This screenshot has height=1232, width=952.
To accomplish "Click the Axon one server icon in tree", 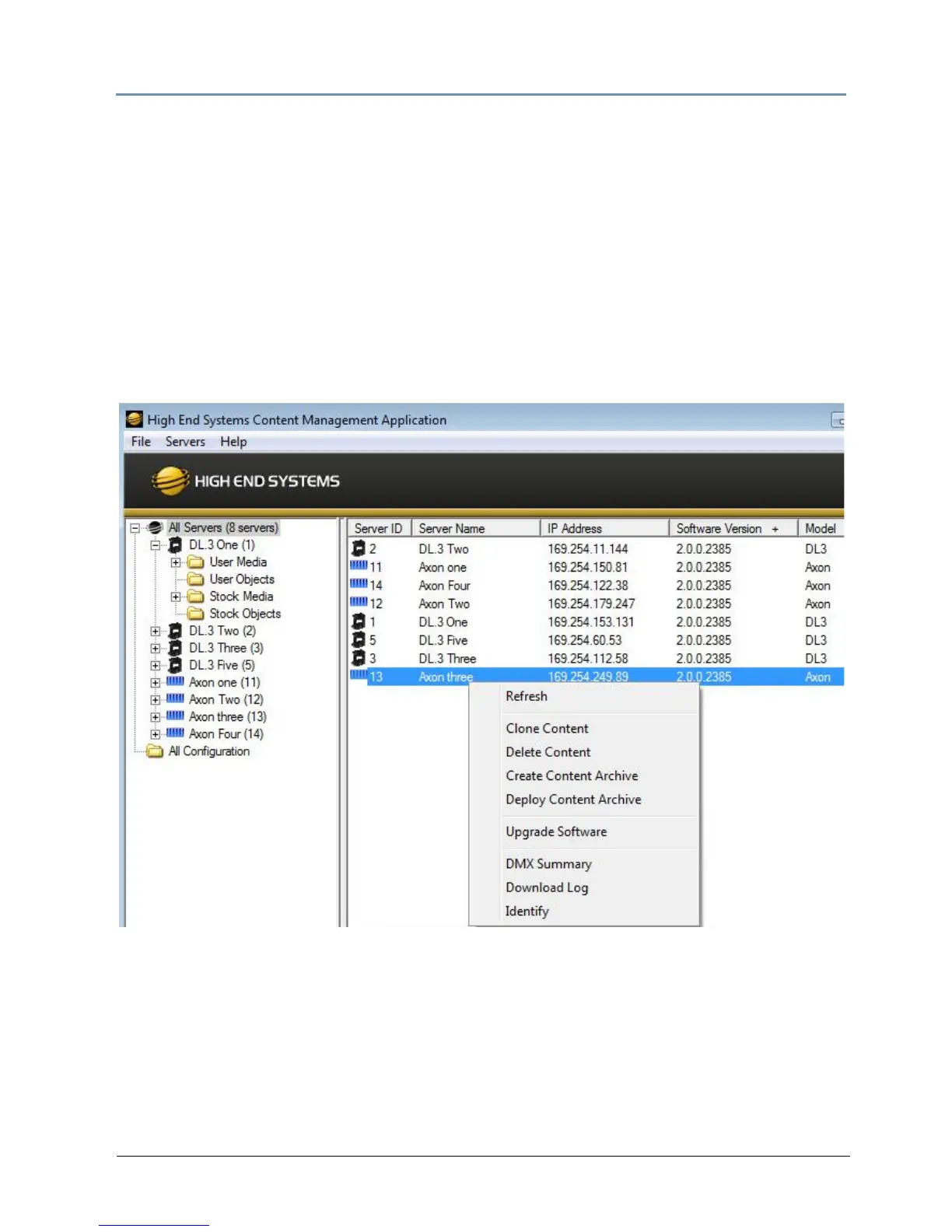I will 176,681.
